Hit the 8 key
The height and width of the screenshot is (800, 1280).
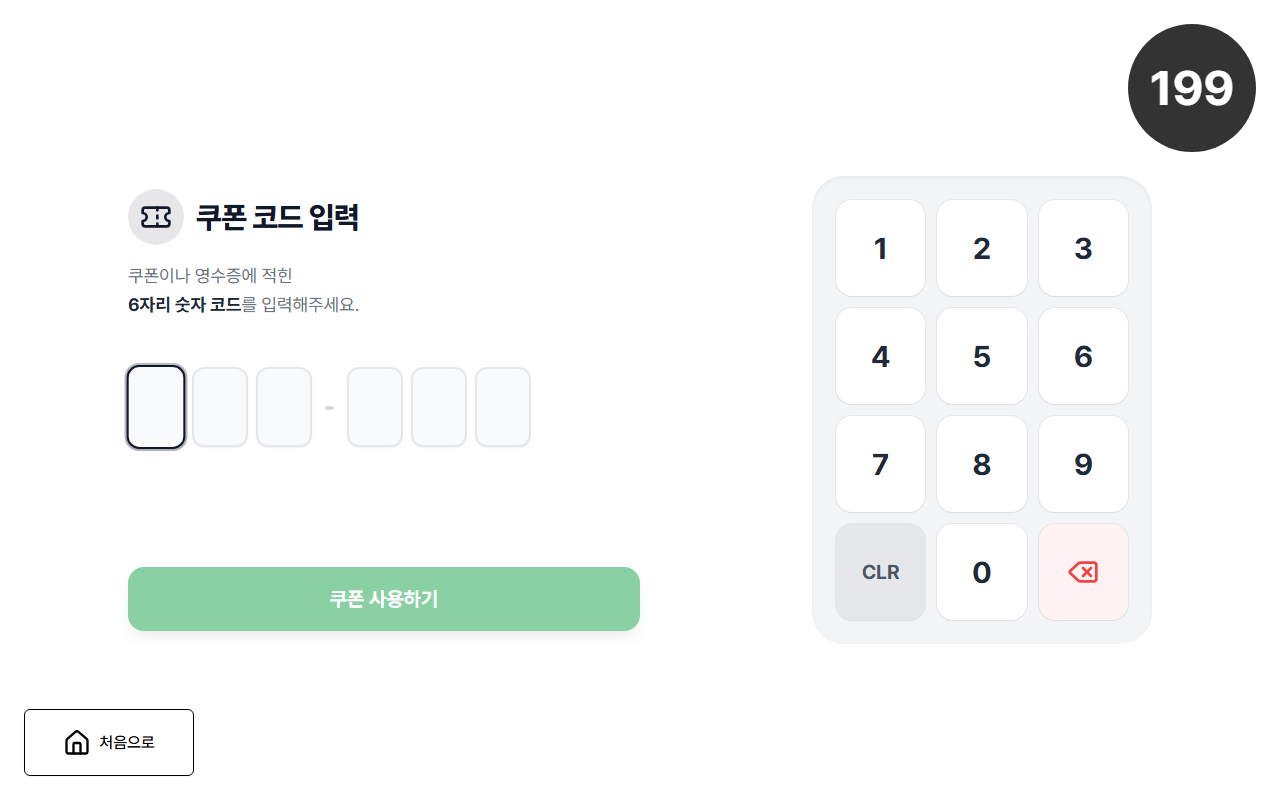(x=981, y=464)
